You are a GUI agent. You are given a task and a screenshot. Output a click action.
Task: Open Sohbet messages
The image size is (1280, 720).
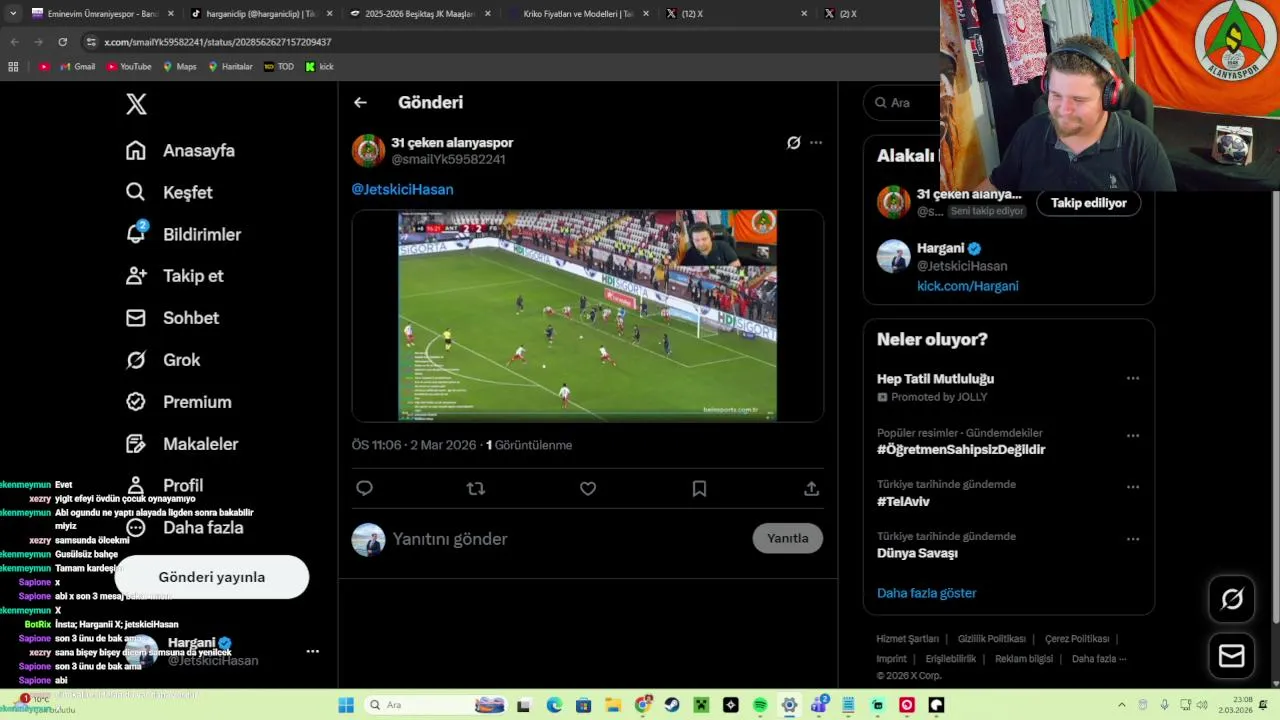click(x=172, y=318)
